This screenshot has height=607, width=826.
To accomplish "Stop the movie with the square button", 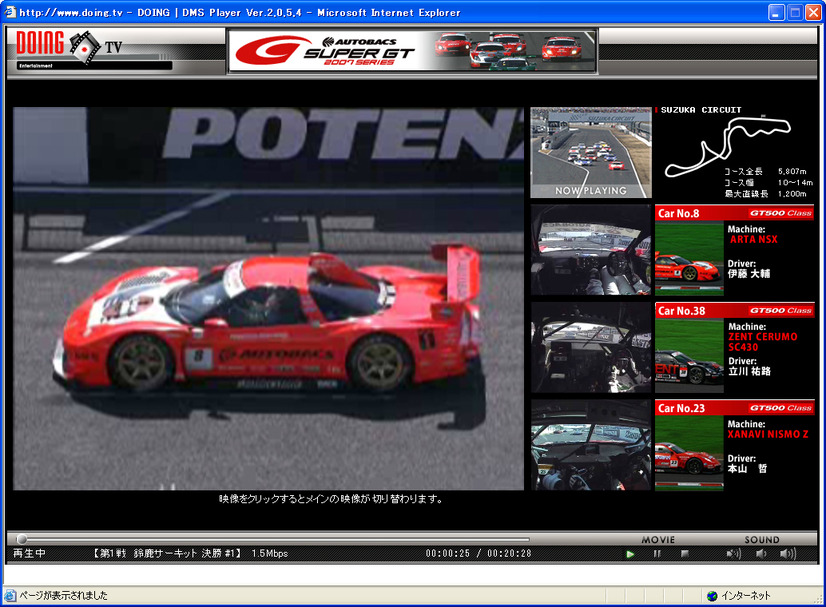I will coord(685,554).
